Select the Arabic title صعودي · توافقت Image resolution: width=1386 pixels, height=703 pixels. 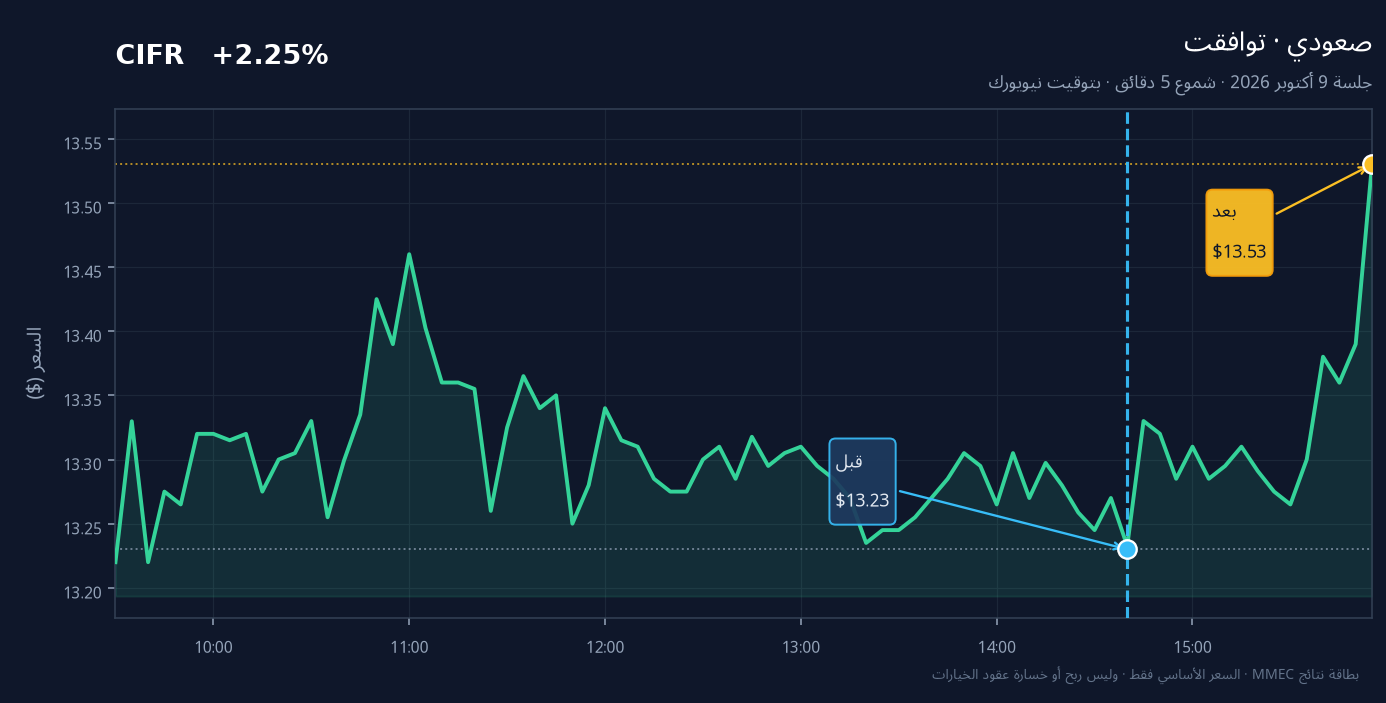1278,43
